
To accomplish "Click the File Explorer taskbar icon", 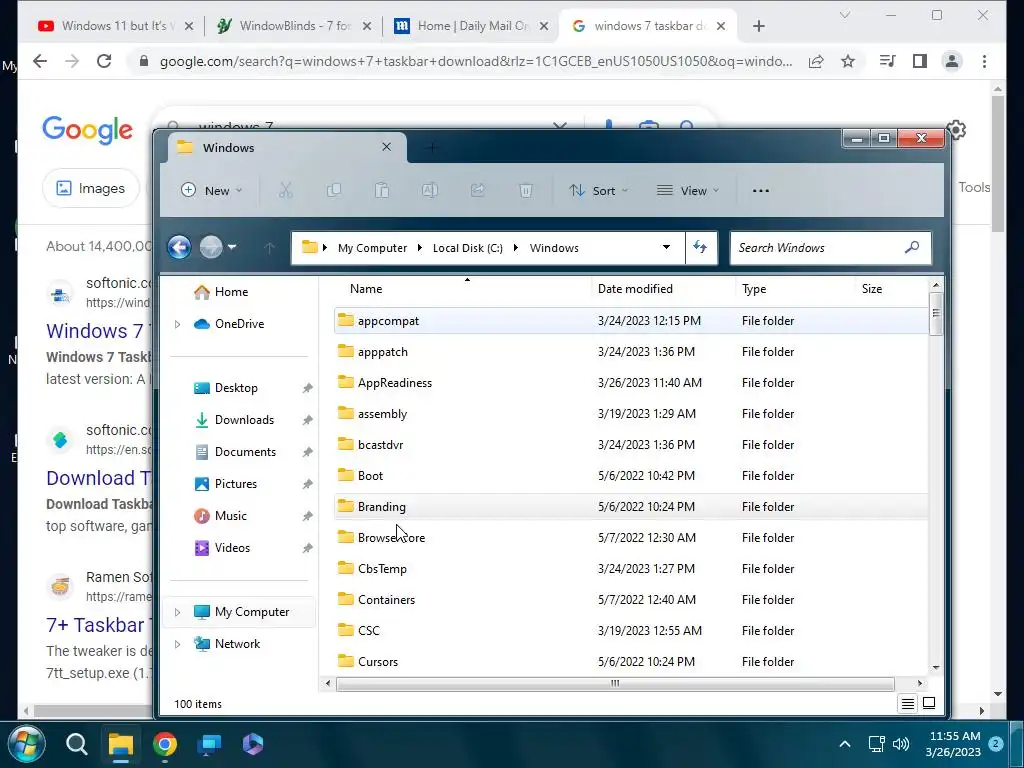I will [x=121, y=744].
